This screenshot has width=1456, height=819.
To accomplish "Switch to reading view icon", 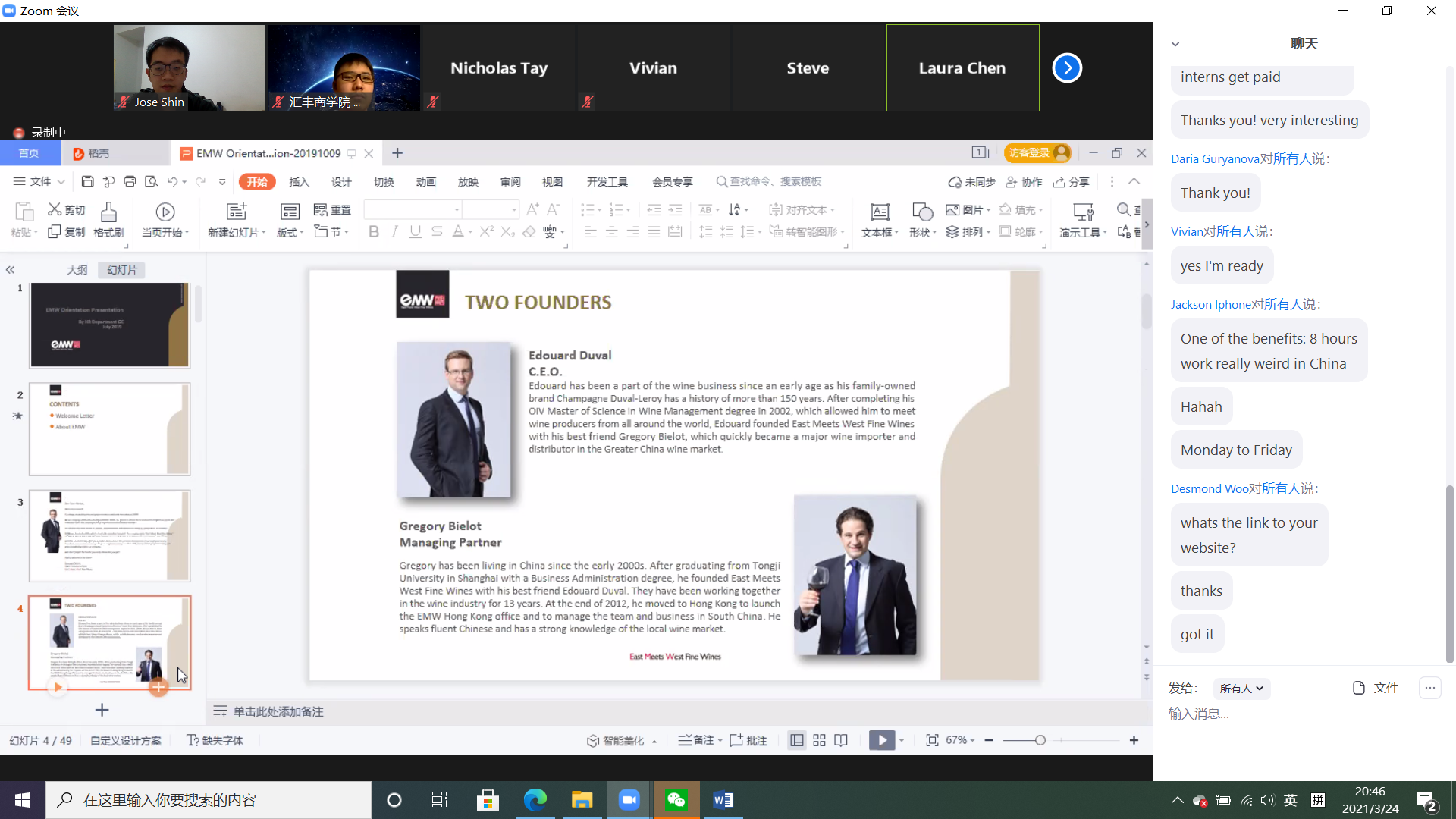I will click(841, 740).
